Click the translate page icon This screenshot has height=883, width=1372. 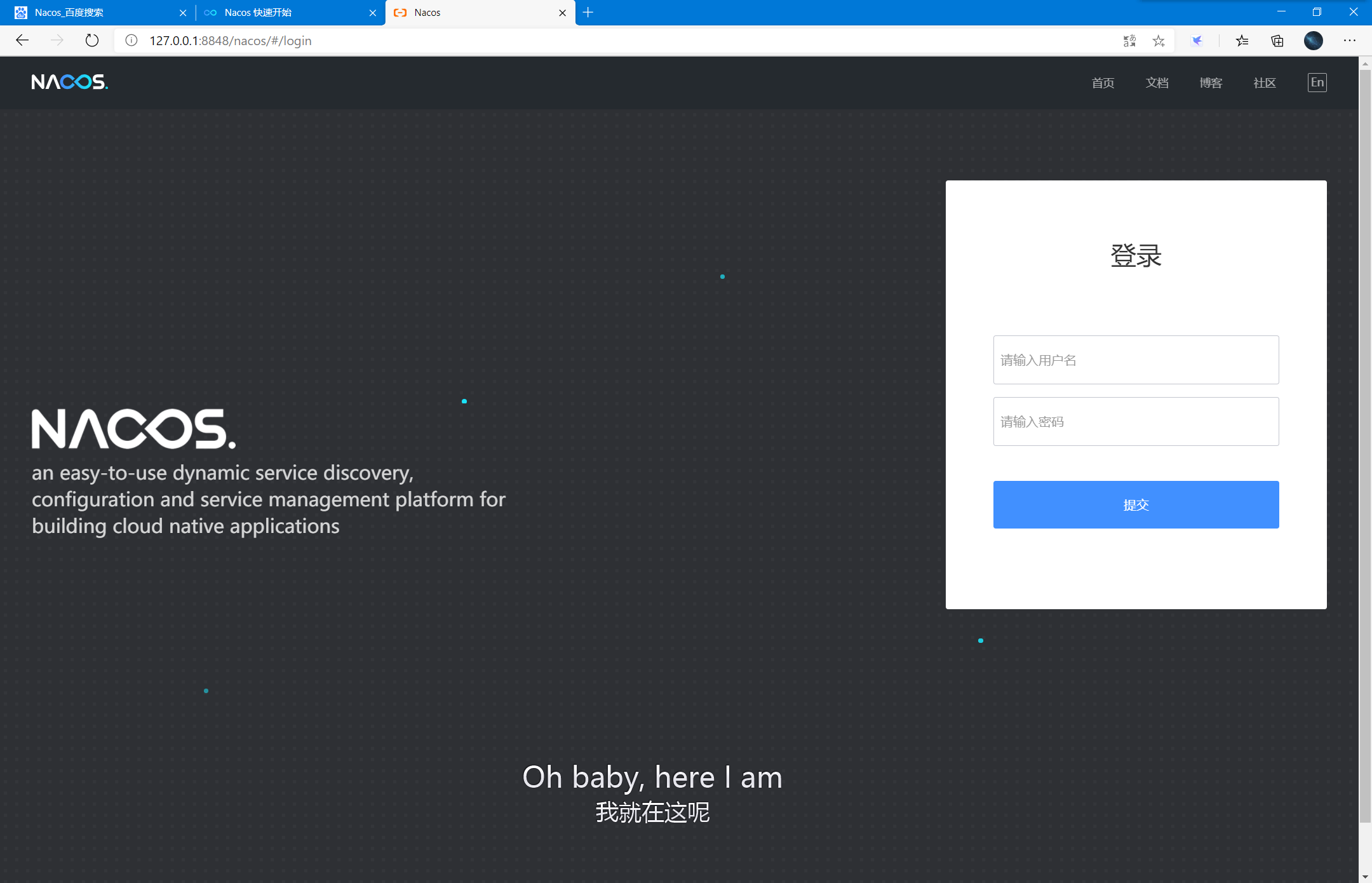click(x=1129, y=41)
